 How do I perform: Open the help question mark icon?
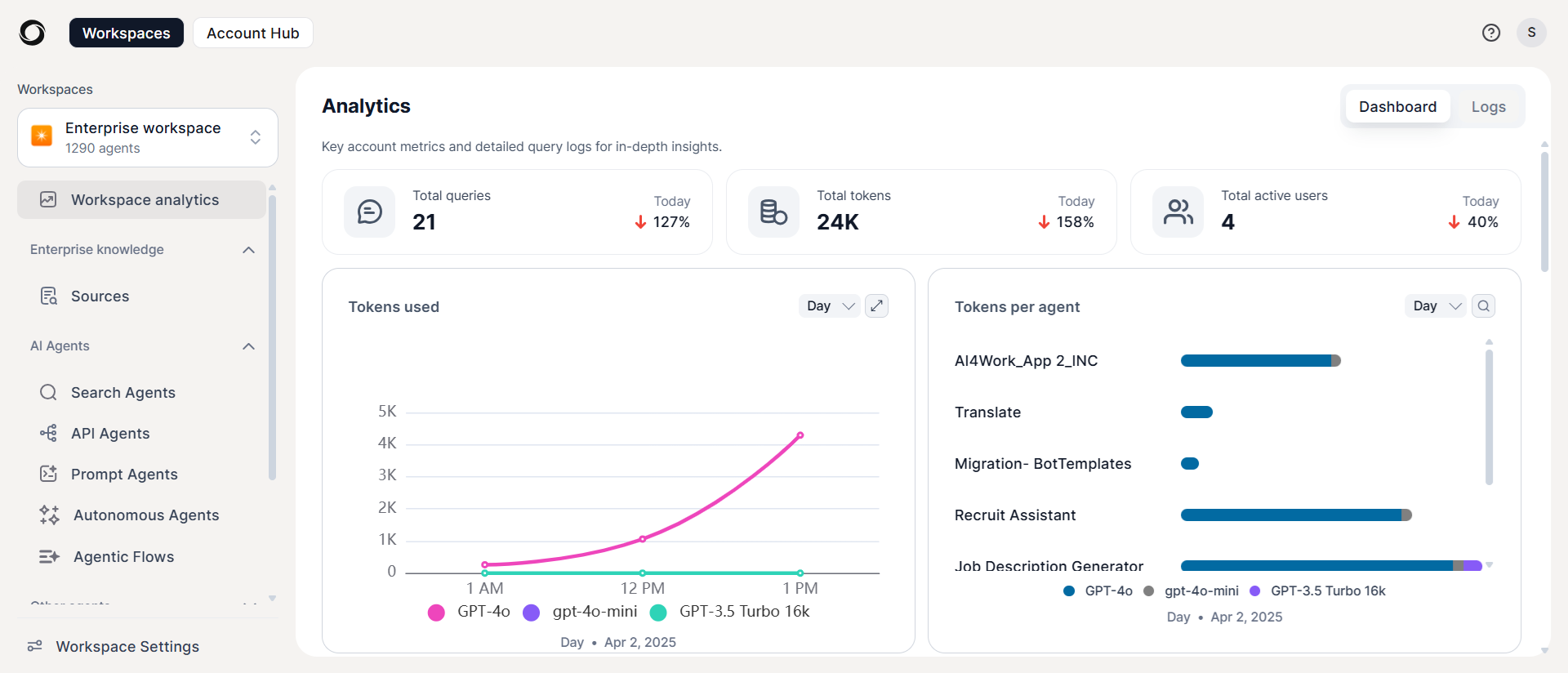(1491, 33)
